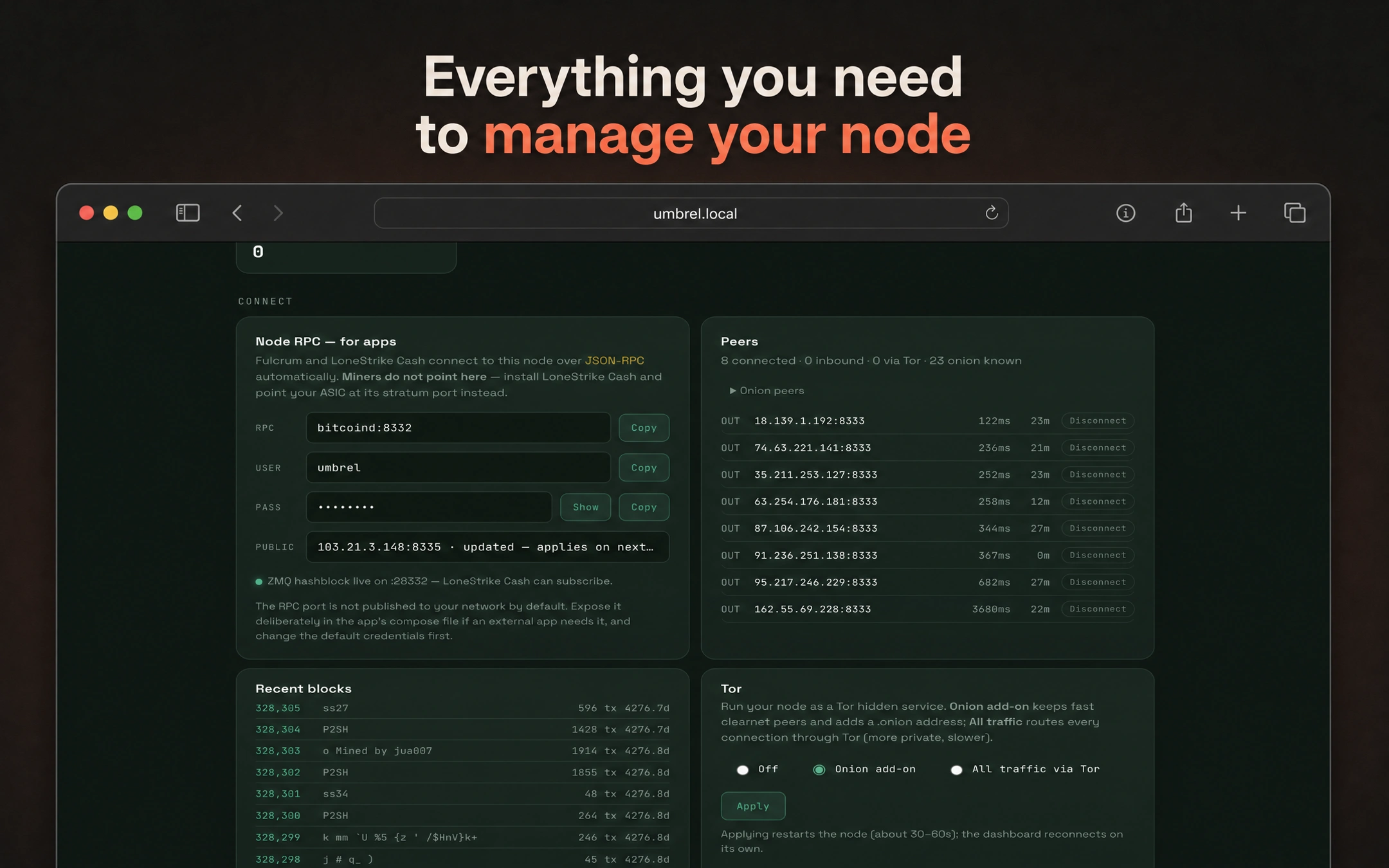
Task: Click the RPC bitcoind:8332 field
Action: coord(458,428)
